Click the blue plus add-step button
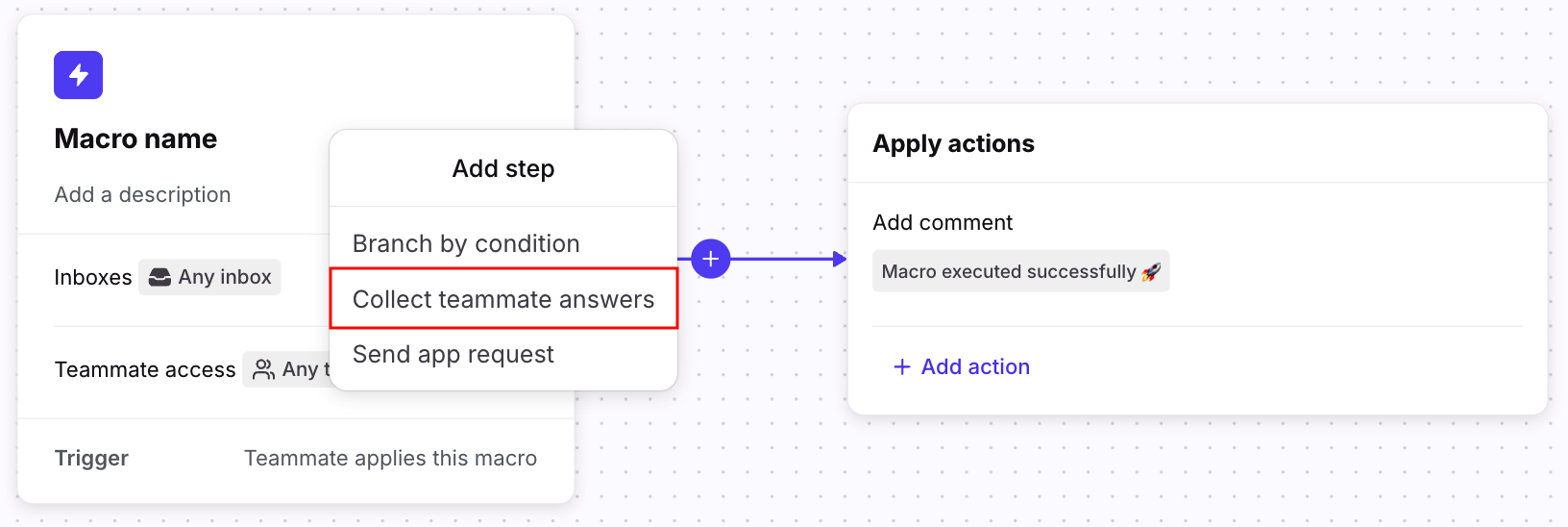The image size is (1568, 527). (x=710, y=259)
